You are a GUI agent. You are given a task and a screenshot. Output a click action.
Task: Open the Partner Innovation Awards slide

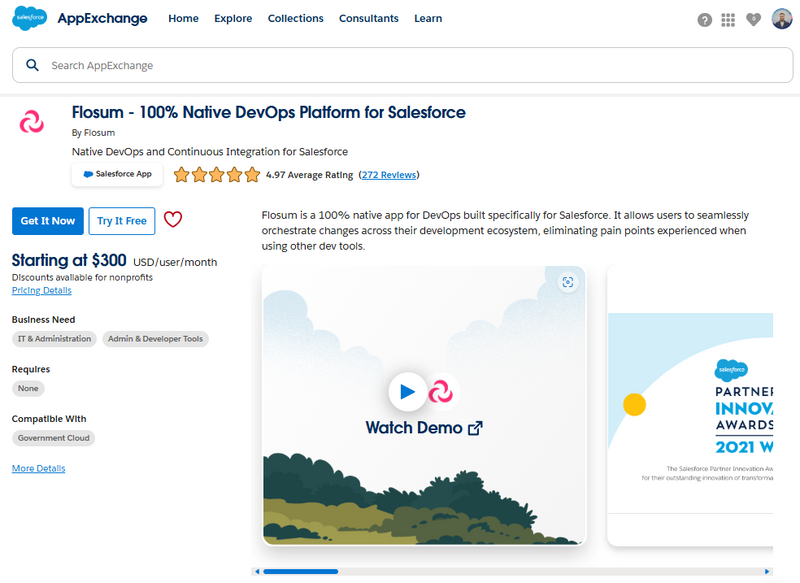pos(690,405)
